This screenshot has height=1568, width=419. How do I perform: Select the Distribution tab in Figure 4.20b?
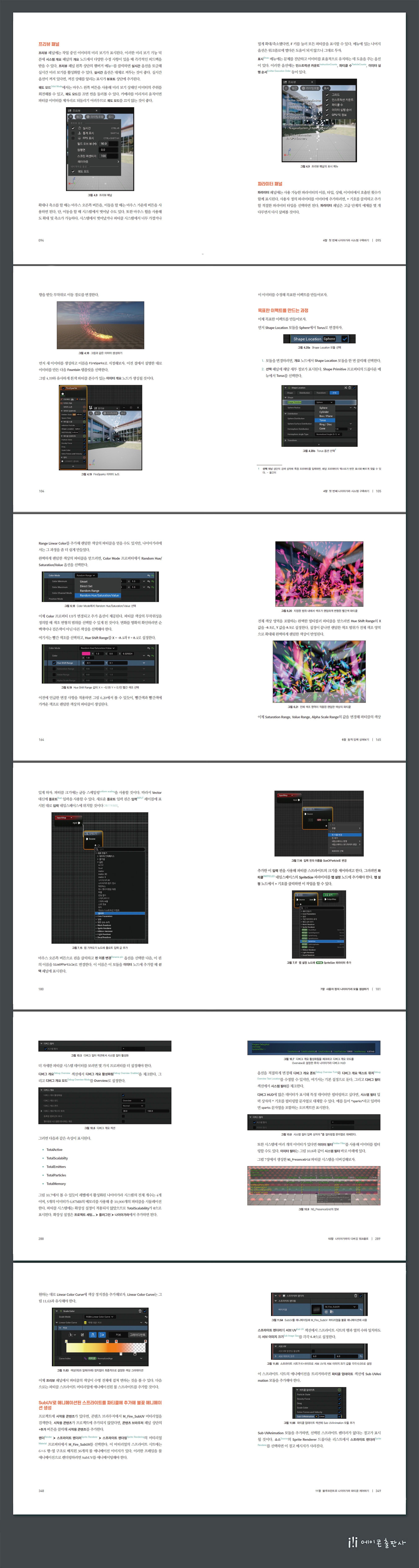tap(304, 393)
